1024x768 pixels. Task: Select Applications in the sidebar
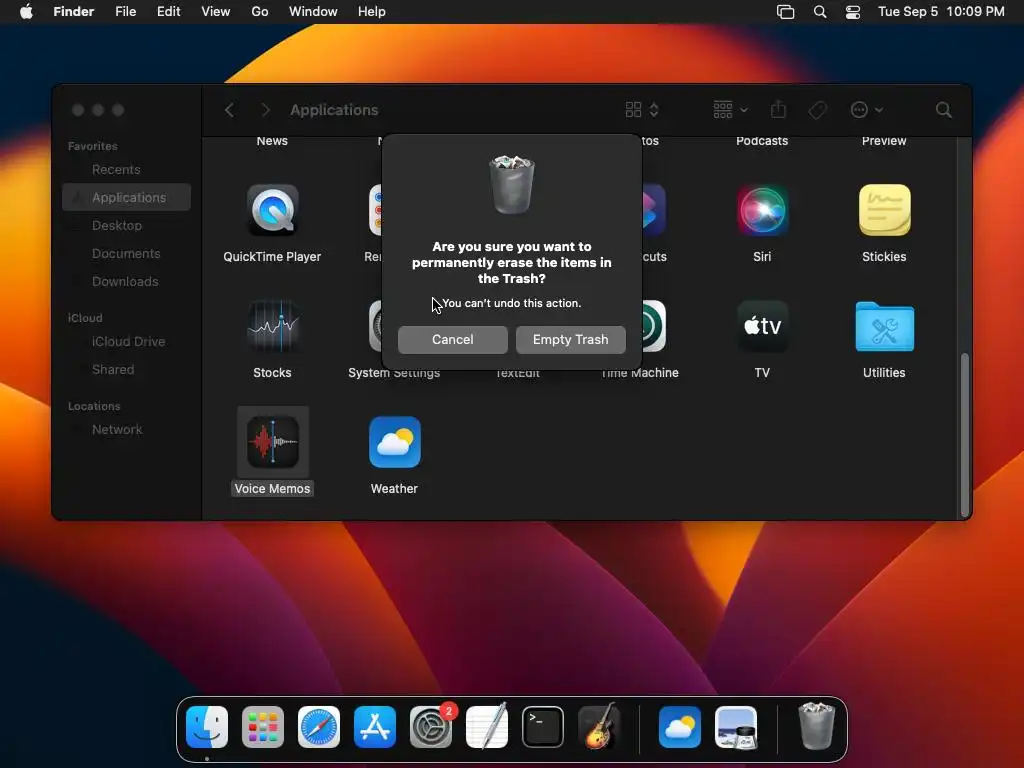click(127, 197)
